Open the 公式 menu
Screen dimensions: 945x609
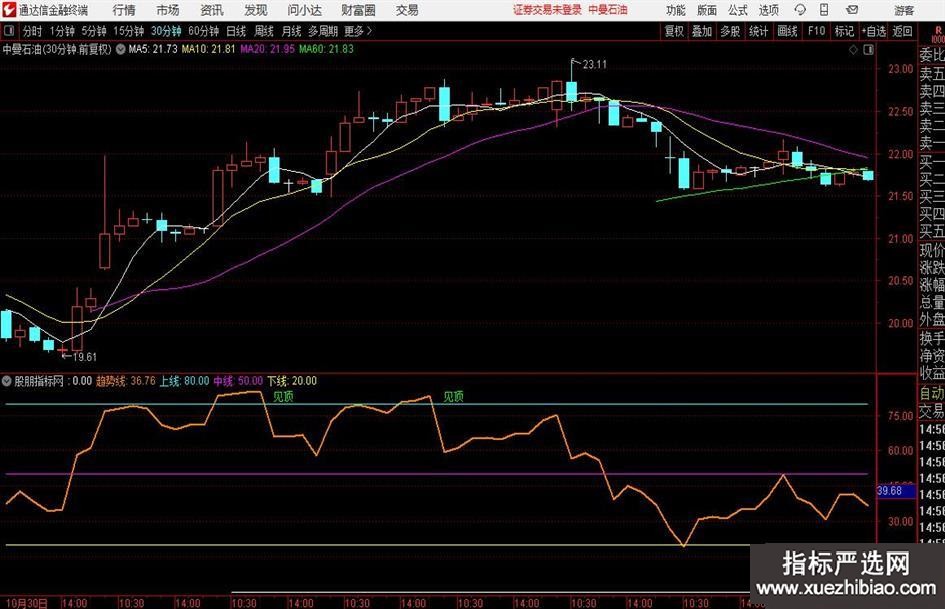pos(738,10)
